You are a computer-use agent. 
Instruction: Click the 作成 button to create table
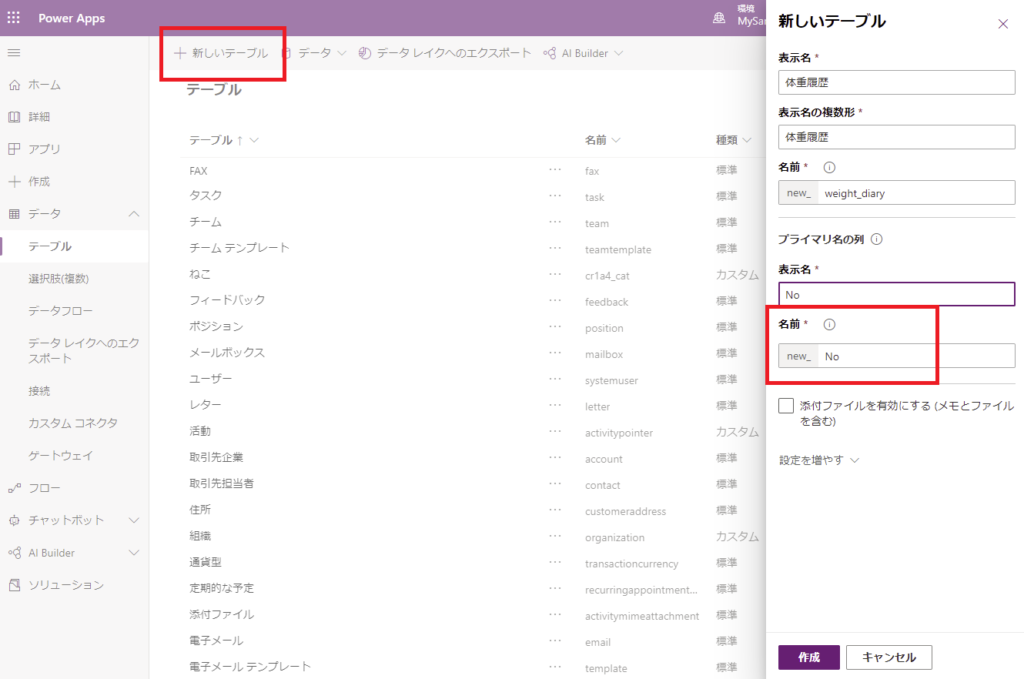click(808, 657)
